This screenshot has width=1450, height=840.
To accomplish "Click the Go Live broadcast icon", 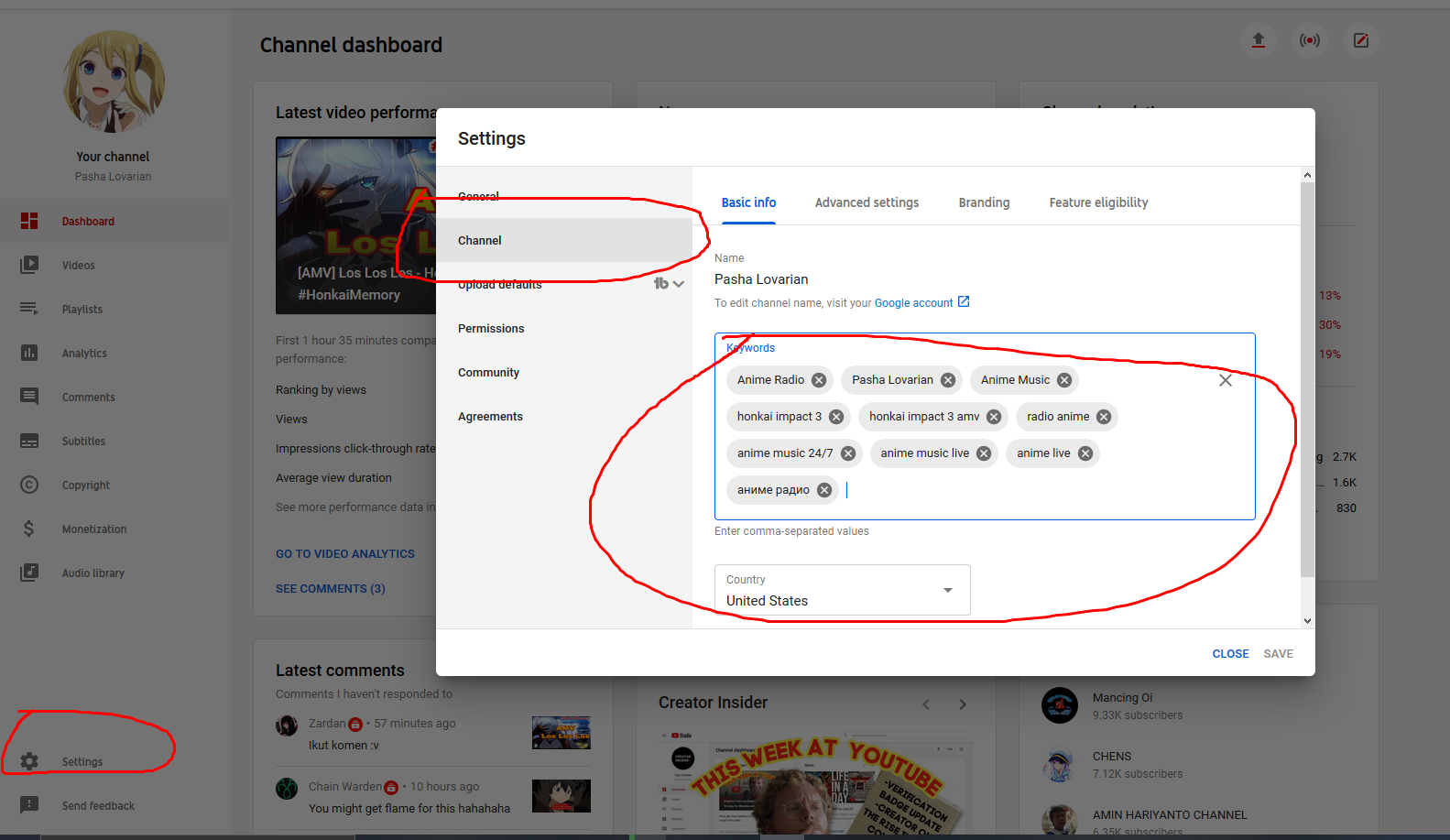I will click(1310, 40).
